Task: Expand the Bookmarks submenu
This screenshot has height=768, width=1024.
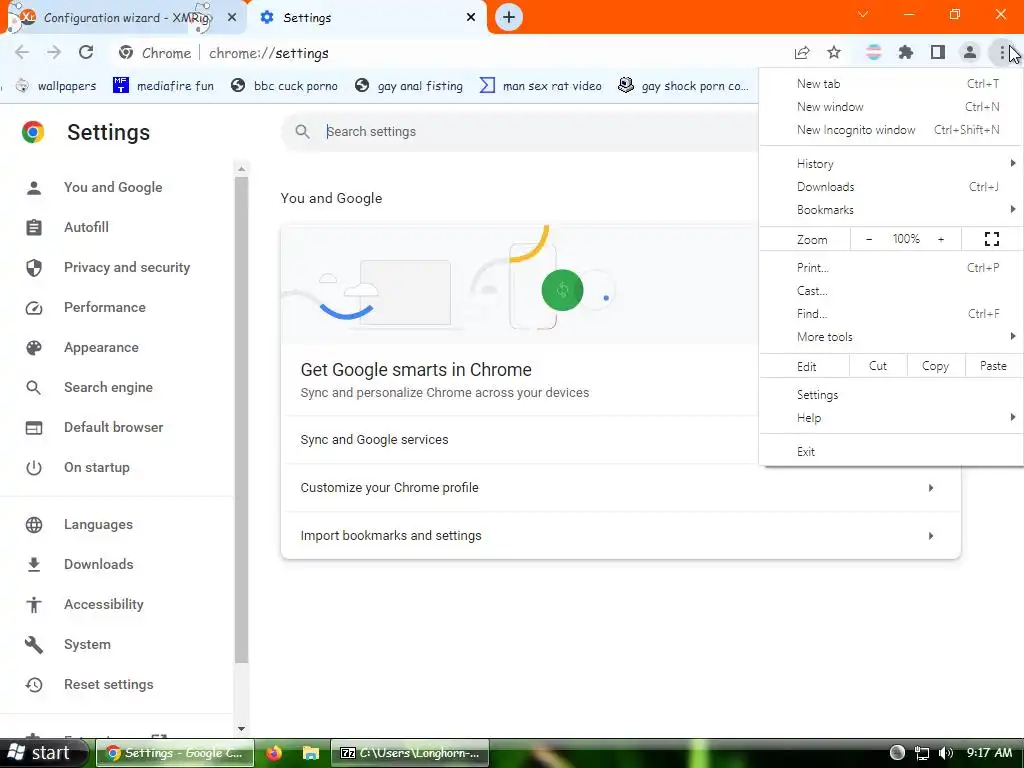Action: click(891, 210)
